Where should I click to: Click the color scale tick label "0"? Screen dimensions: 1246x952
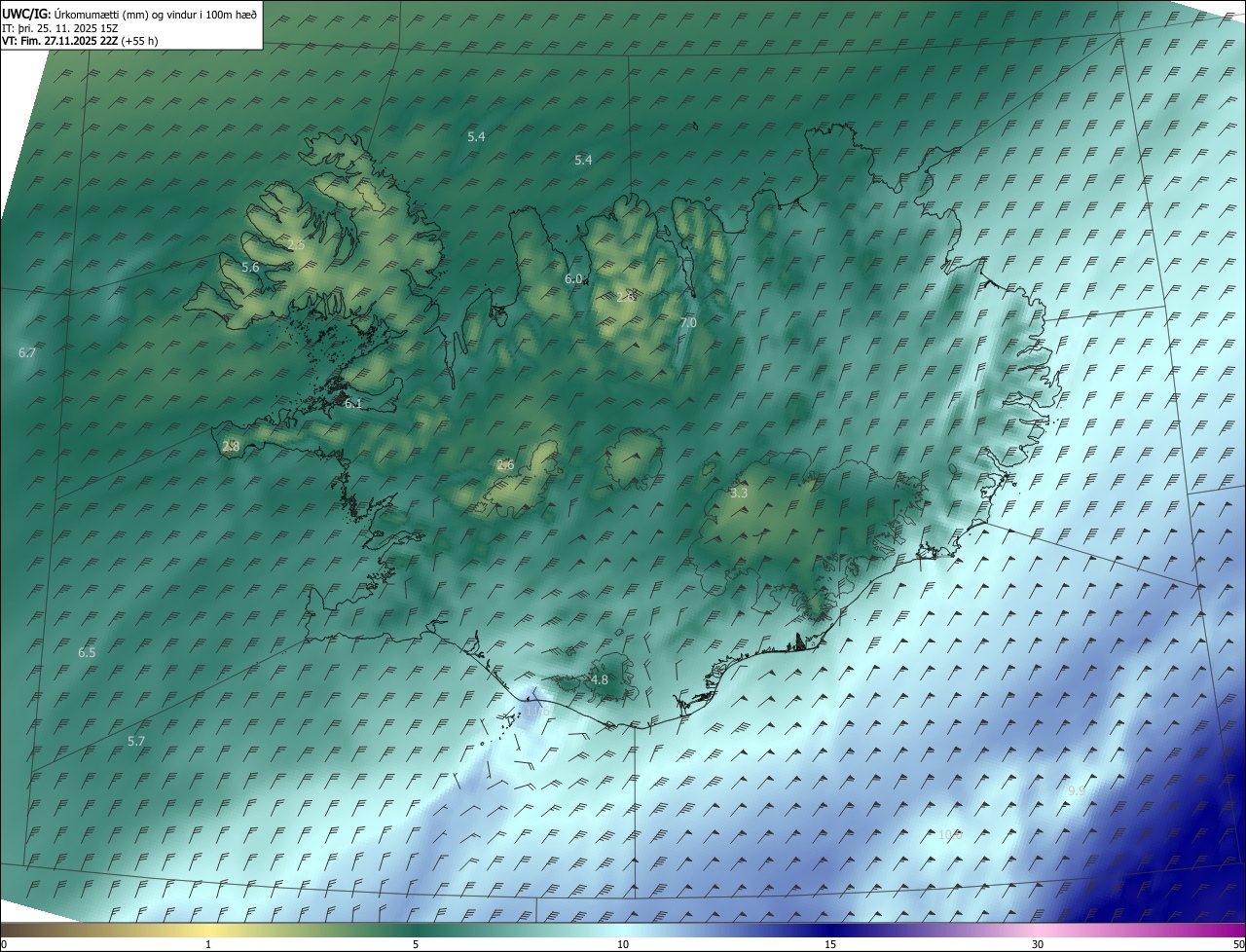[x=4, y=944]
